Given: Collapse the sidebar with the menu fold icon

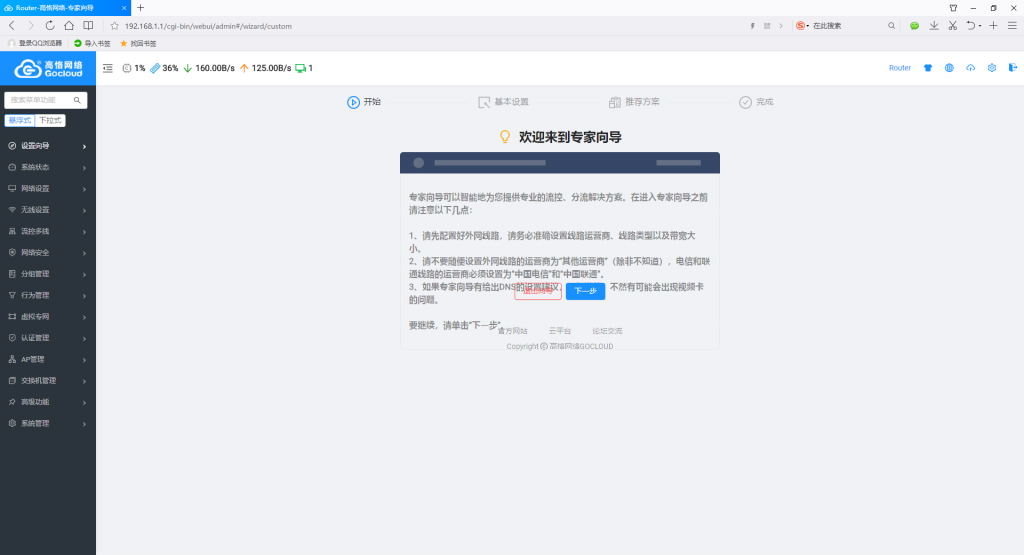Looking at the screenshot, I should 107,68.
